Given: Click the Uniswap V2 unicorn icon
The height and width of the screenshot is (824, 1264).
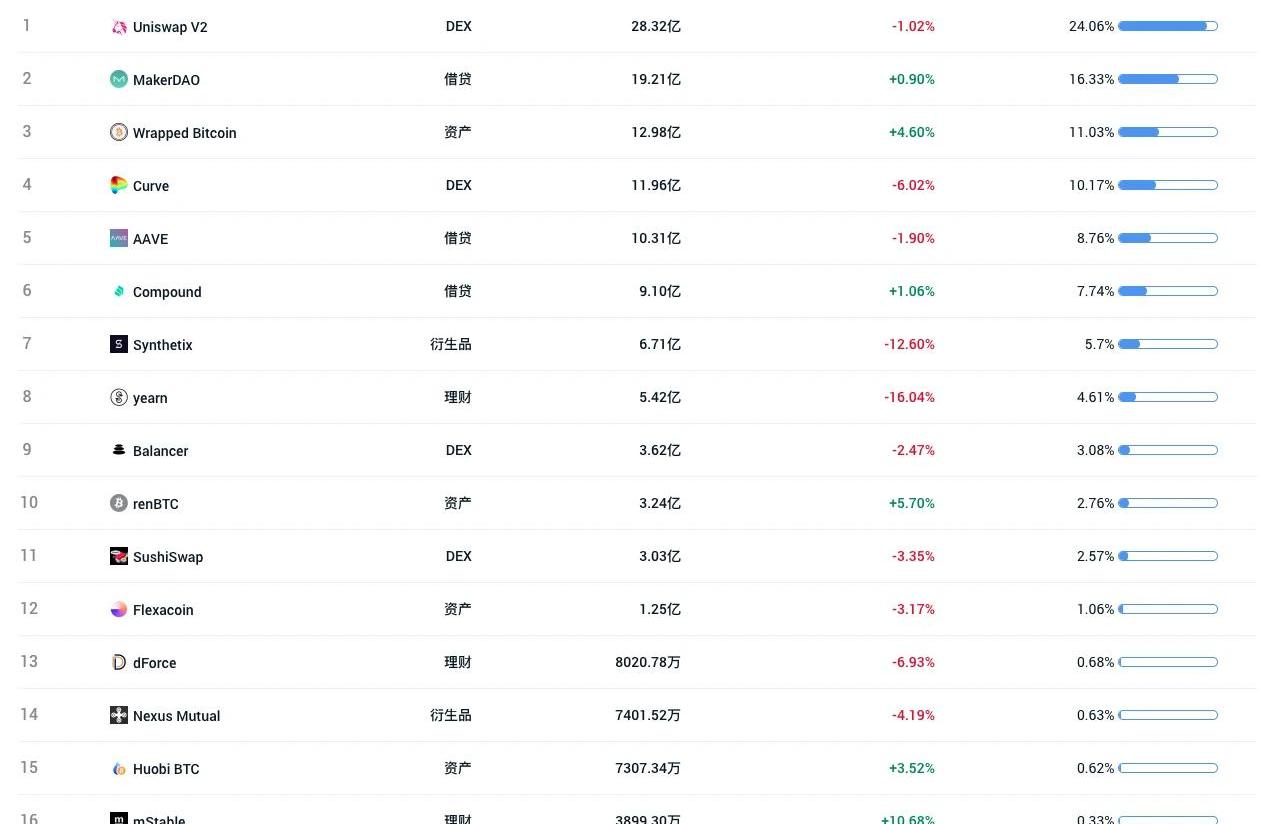Looking at the screenshot, I should click(x=119, y=27).
